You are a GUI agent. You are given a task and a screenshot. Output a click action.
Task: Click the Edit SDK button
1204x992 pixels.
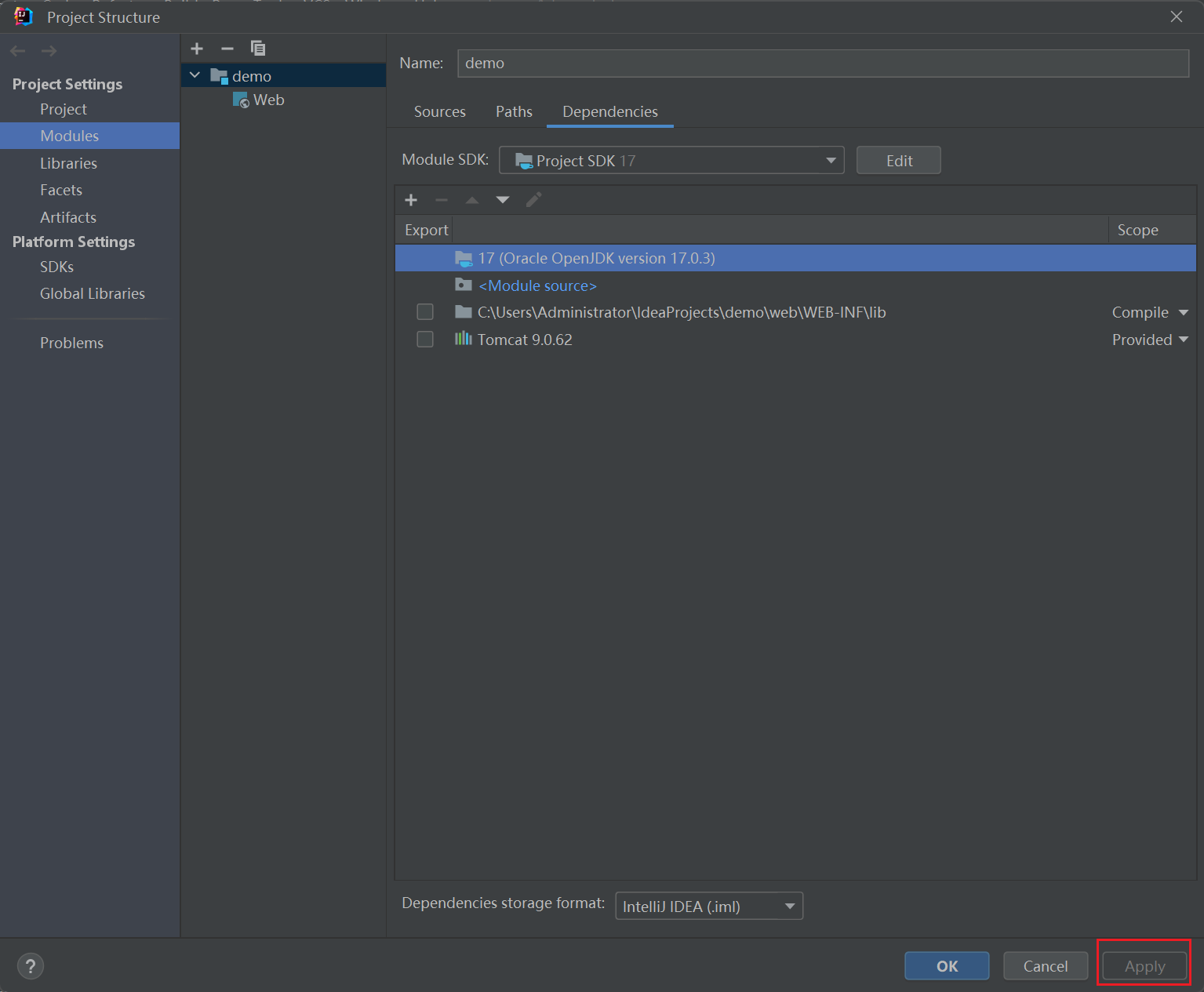pyautogui.click(x=899, y=161)
